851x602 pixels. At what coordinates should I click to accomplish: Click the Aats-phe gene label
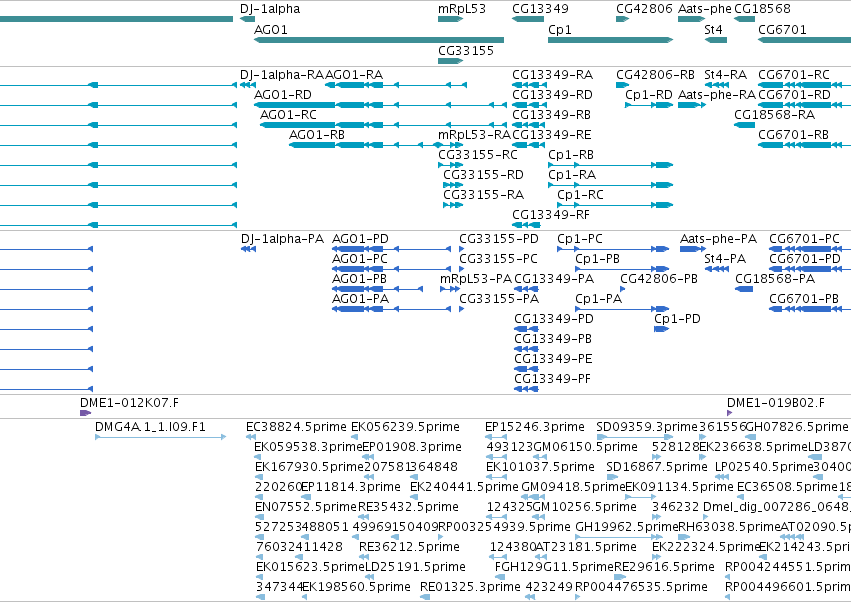704,9
